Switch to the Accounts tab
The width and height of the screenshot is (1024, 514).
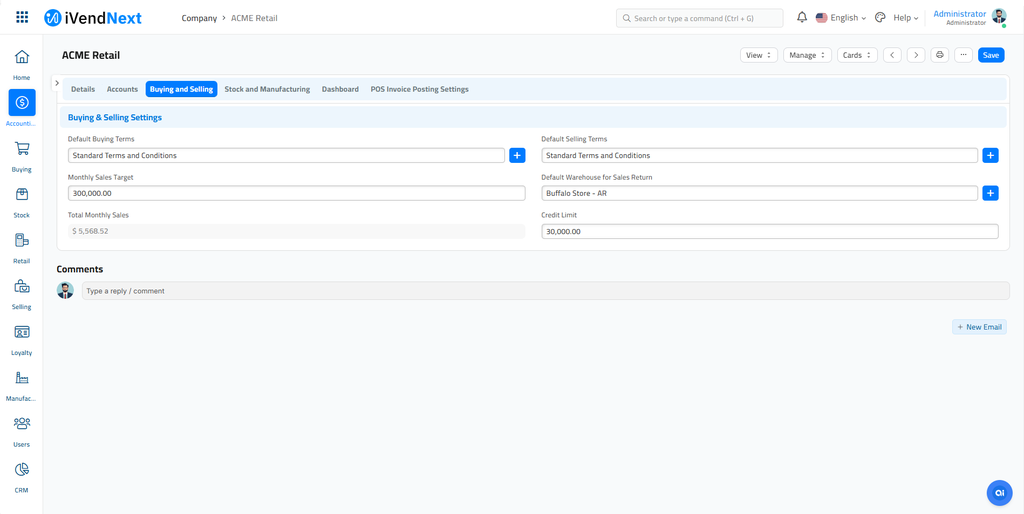122,89
